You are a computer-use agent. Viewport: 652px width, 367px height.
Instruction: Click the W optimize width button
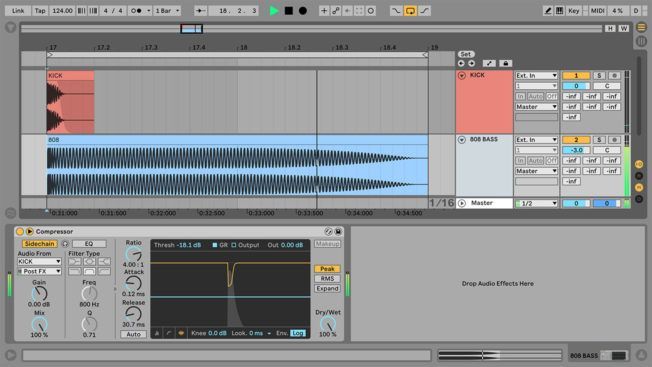[x=623, y=28]
